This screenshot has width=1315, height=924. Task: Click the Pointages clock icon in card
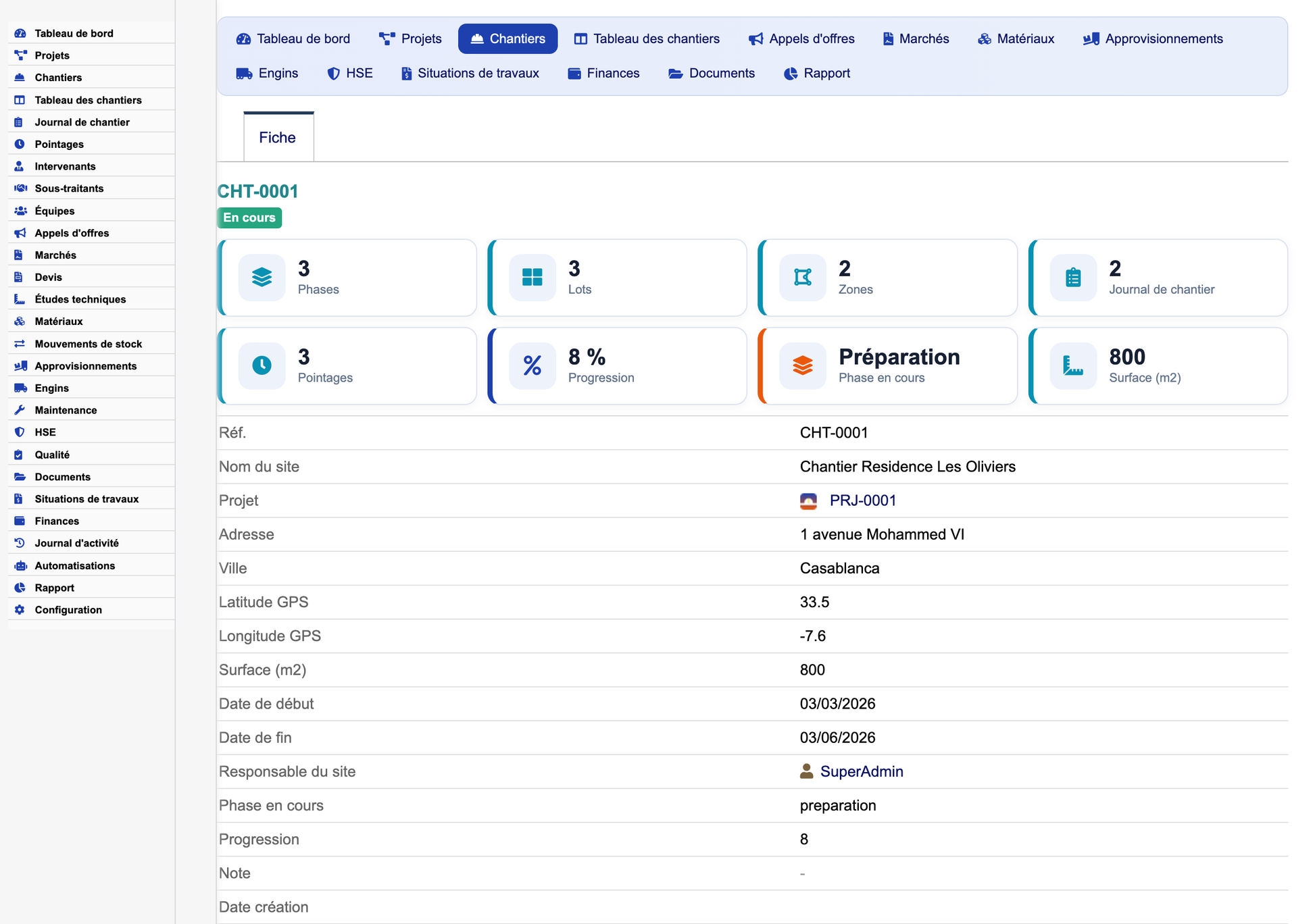tap(262, 365)
